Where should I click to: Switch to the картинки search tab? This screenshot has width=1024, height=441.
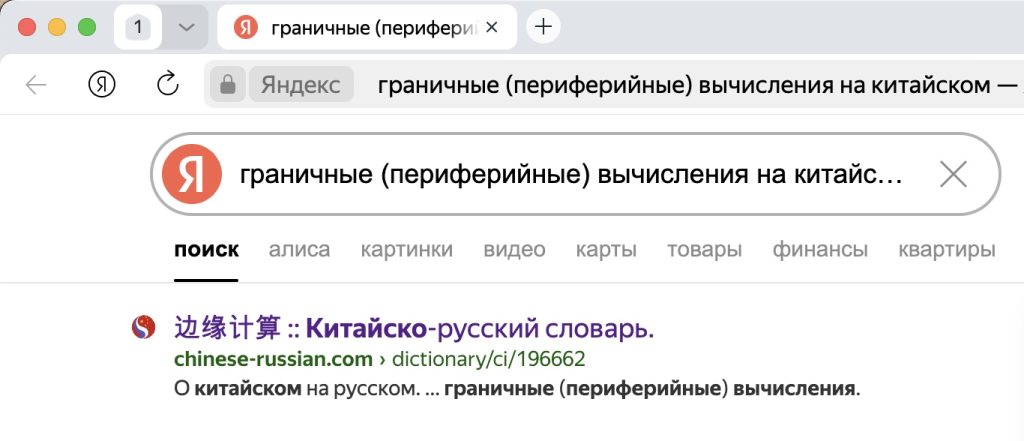407,250
